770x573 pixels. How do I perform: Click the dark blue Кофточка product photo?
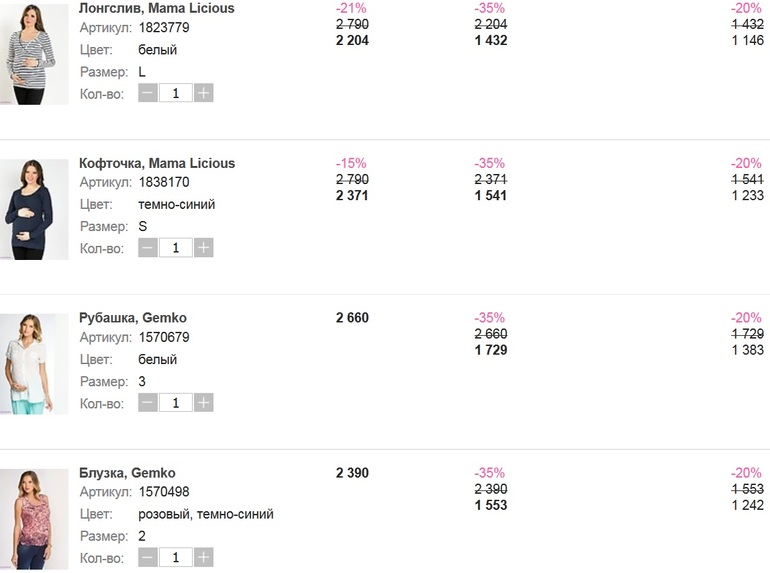(33, 209)
